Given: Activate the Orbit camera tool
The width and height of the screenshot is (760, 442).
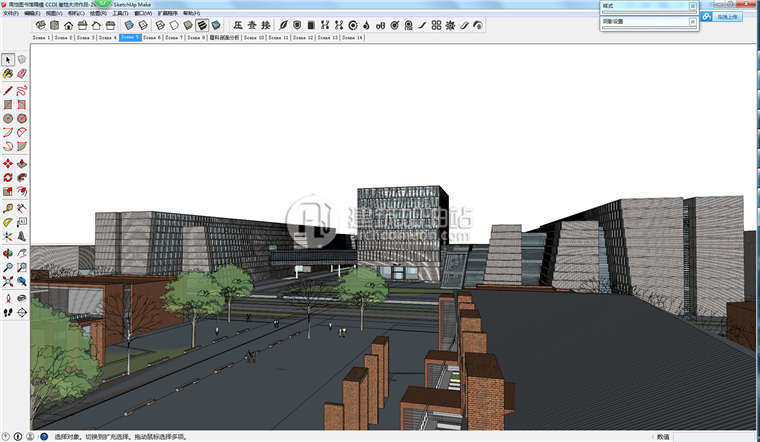Looking at the screenshot, I should click(x=8, y=253).
